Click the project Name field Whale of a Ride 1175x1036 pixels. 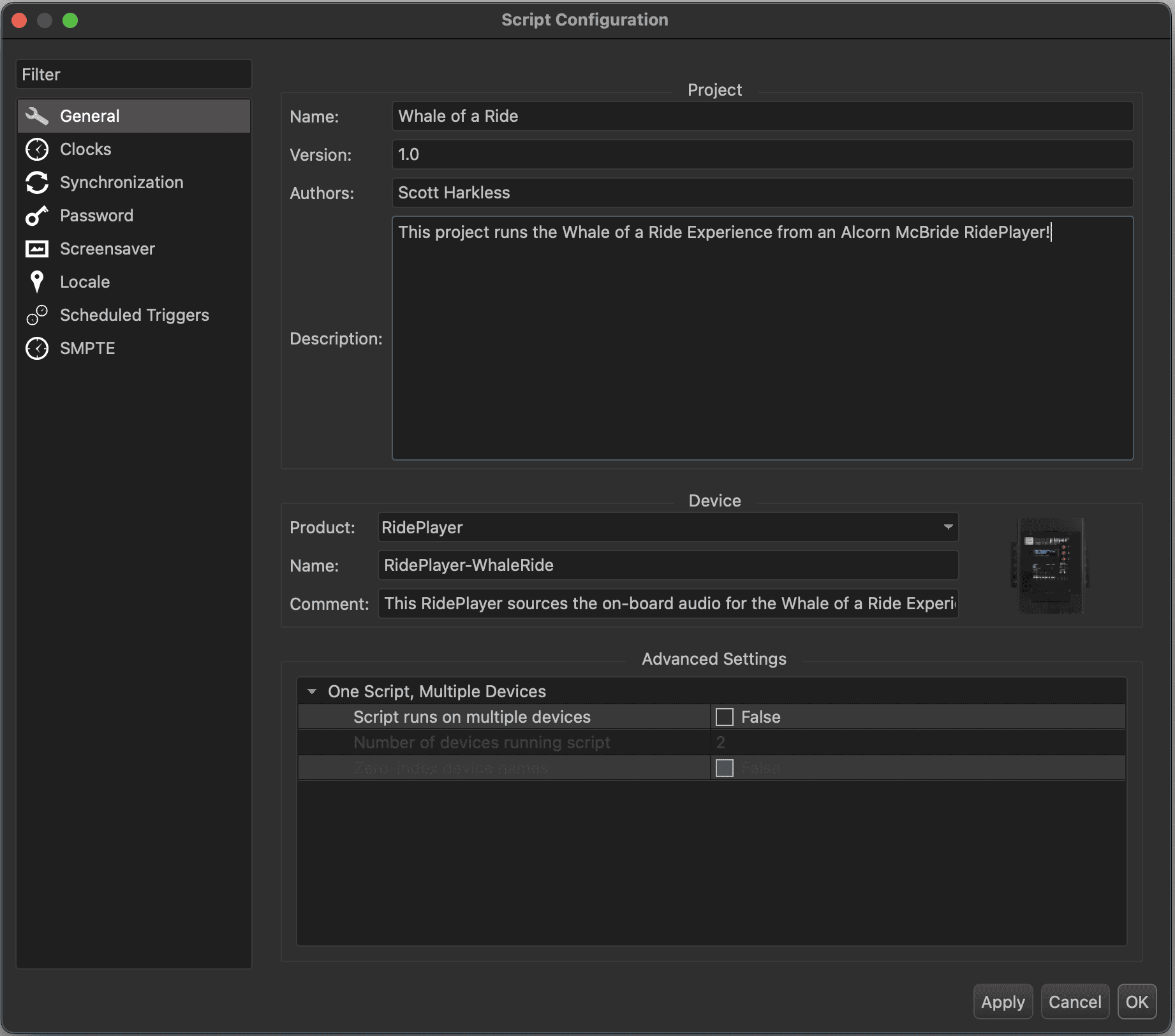pos(762,116)
